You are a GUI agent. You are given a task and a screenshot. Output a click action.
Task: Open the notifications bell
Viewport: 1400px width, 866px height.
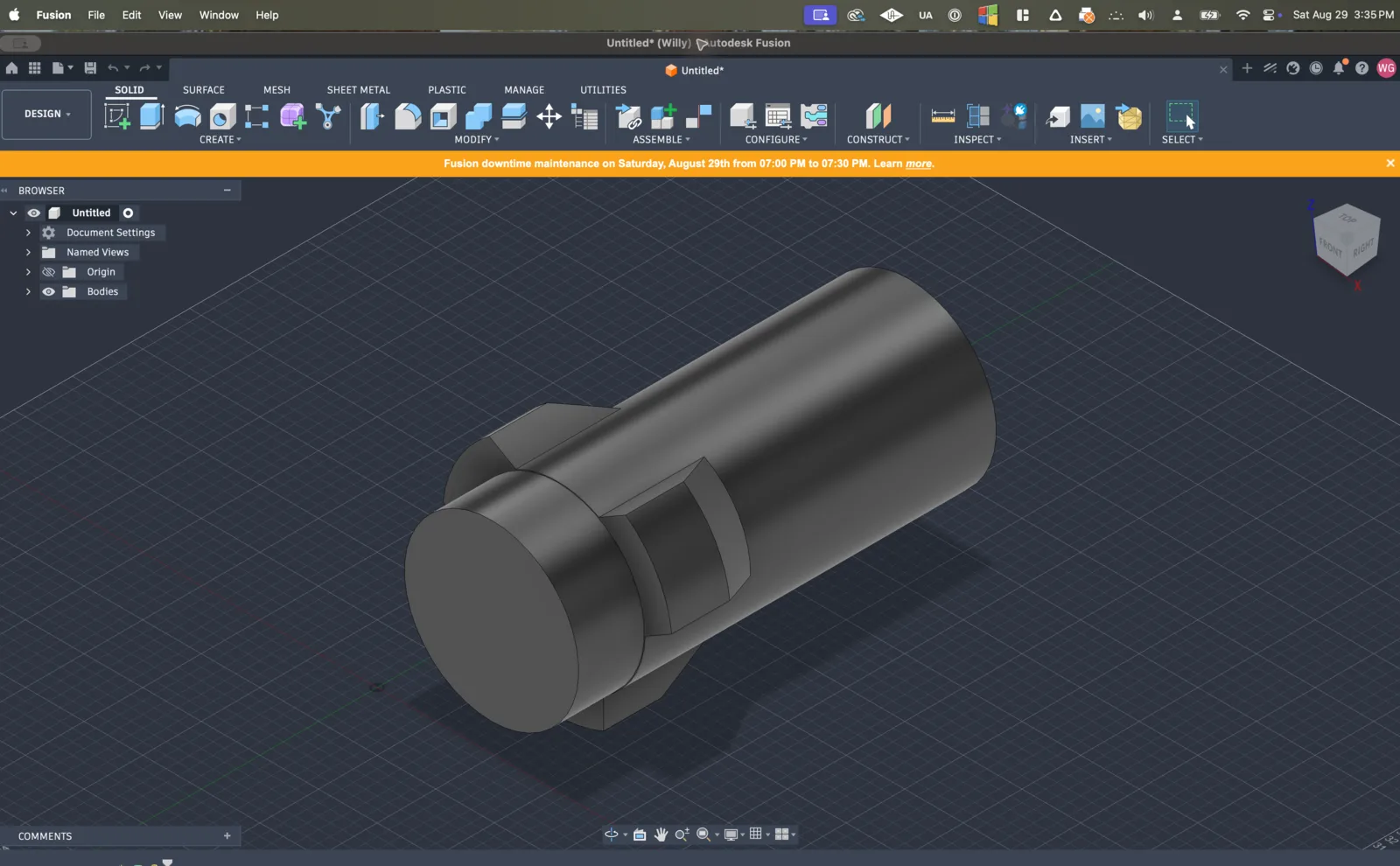tap(1339, 68)
